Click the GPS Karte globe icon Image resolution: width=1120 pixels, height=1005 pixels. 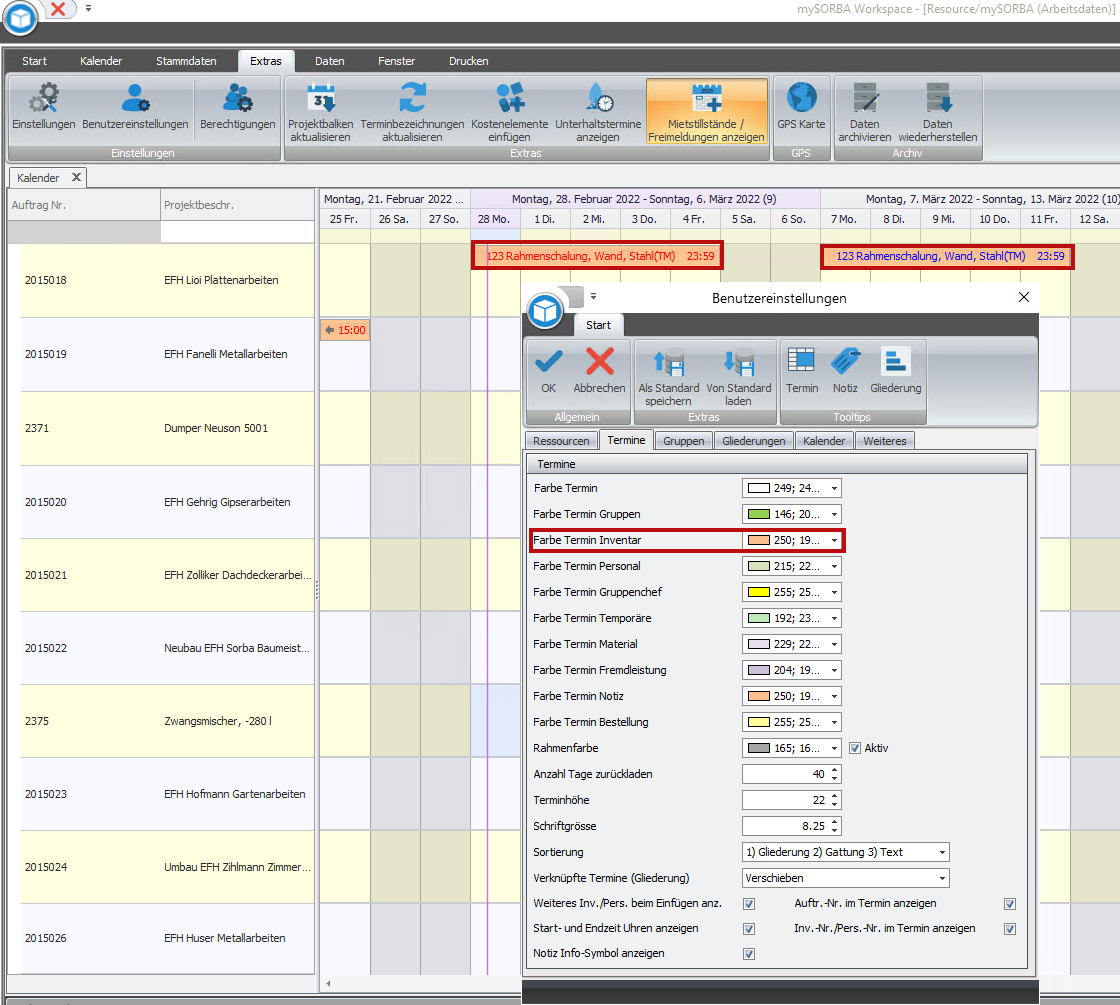[x=801, y=98]
